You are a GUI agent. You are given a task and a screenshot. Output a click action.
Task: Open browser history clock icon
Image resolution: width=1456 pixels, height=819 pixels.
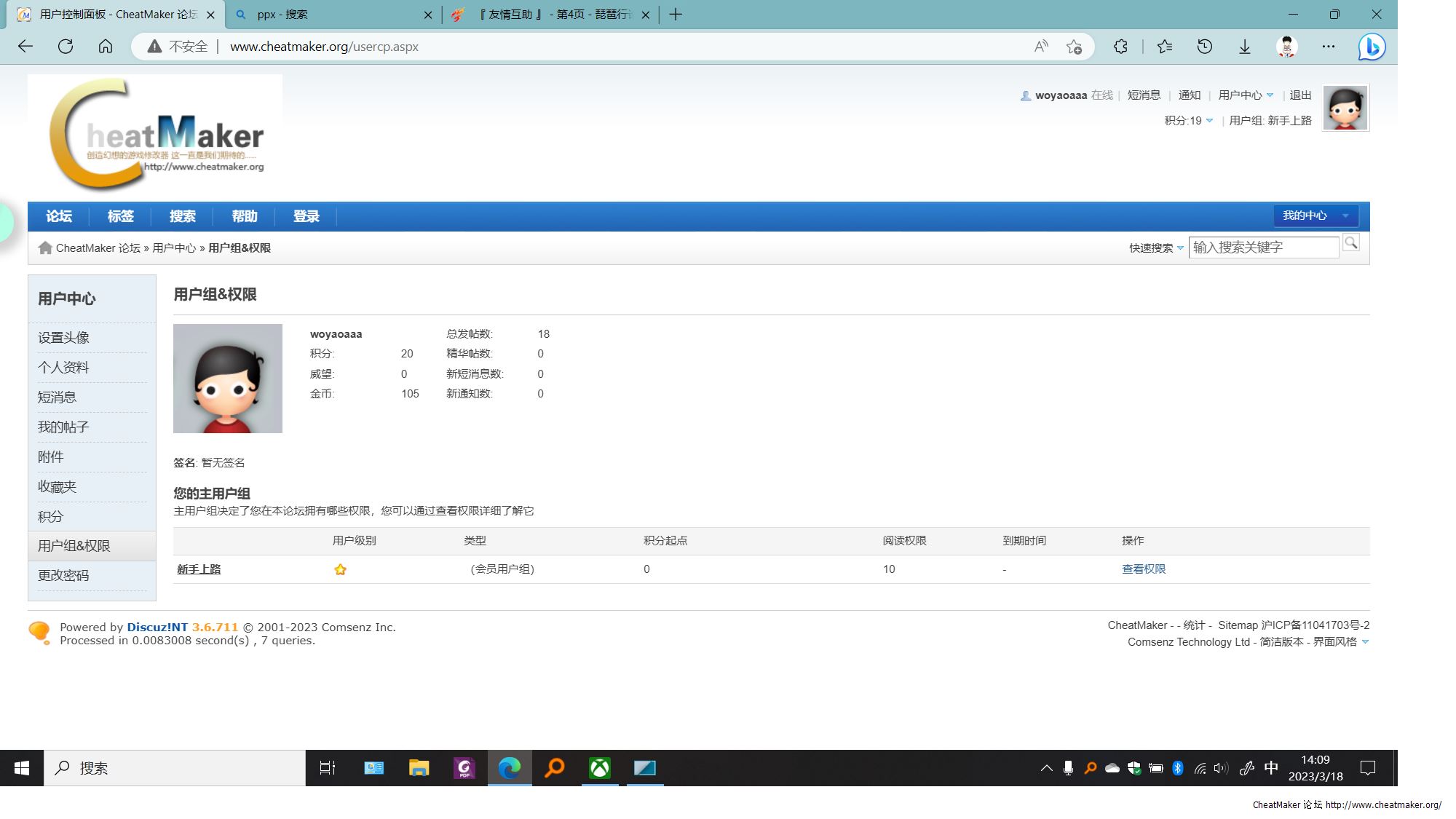point(1205,47)
